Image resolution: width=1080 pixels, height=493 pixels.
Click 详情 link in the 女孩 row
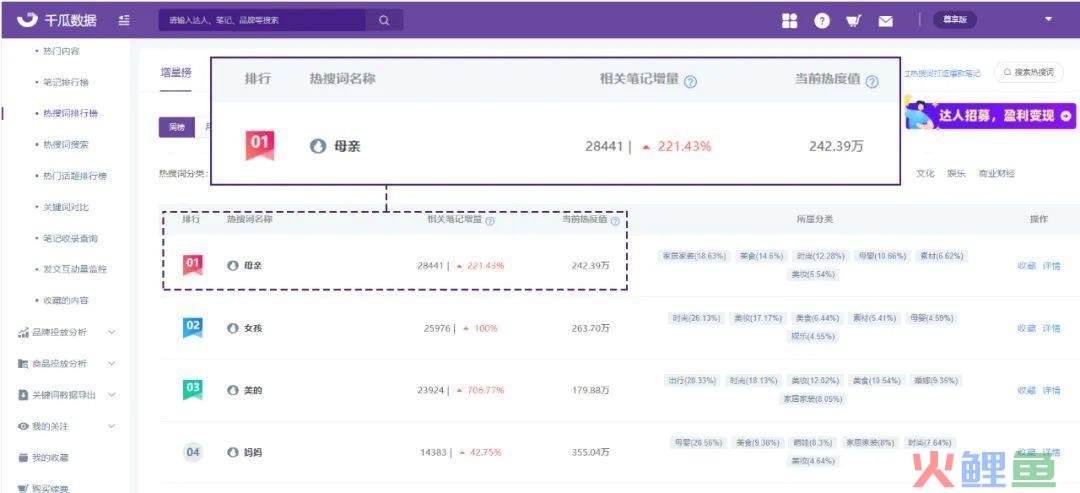click(1051, 328)
